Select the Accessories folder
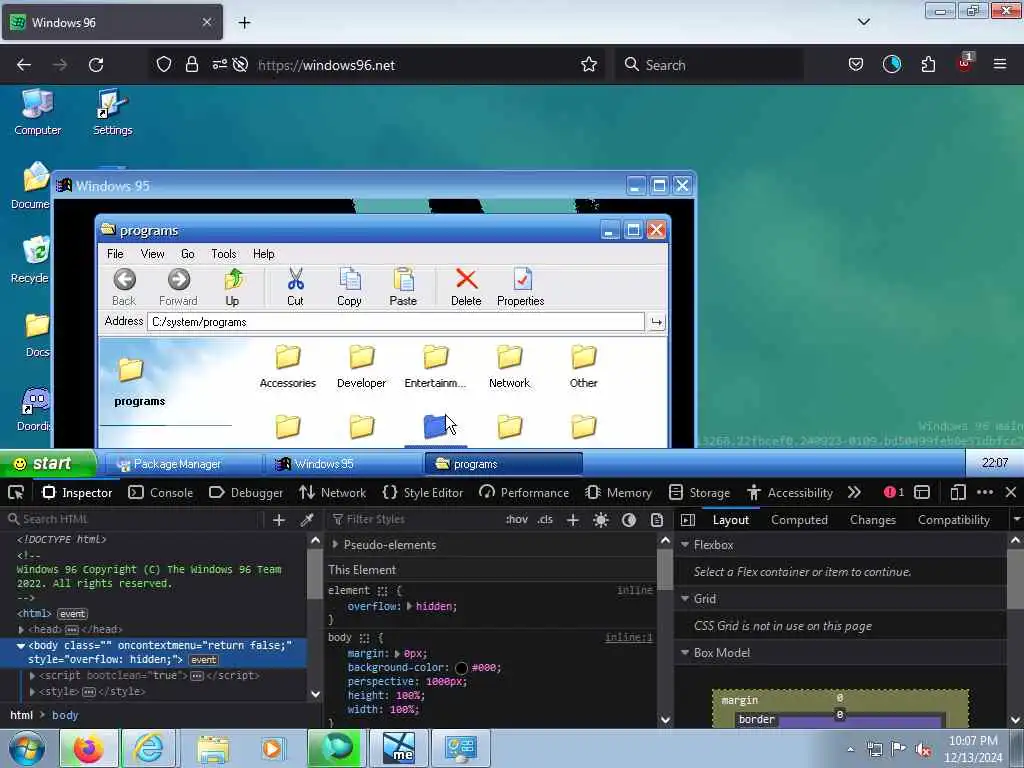 coord(287,366)
